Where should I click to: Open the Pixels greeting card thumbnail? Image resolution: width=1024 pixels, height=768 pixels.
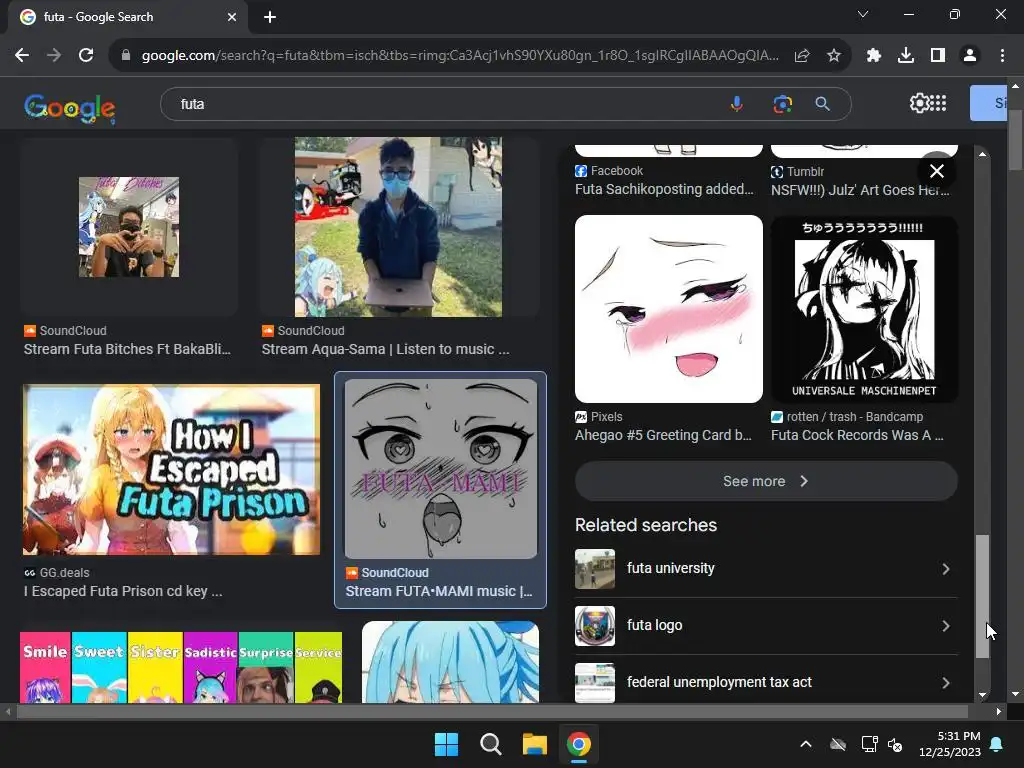click(x=669, y=309)
